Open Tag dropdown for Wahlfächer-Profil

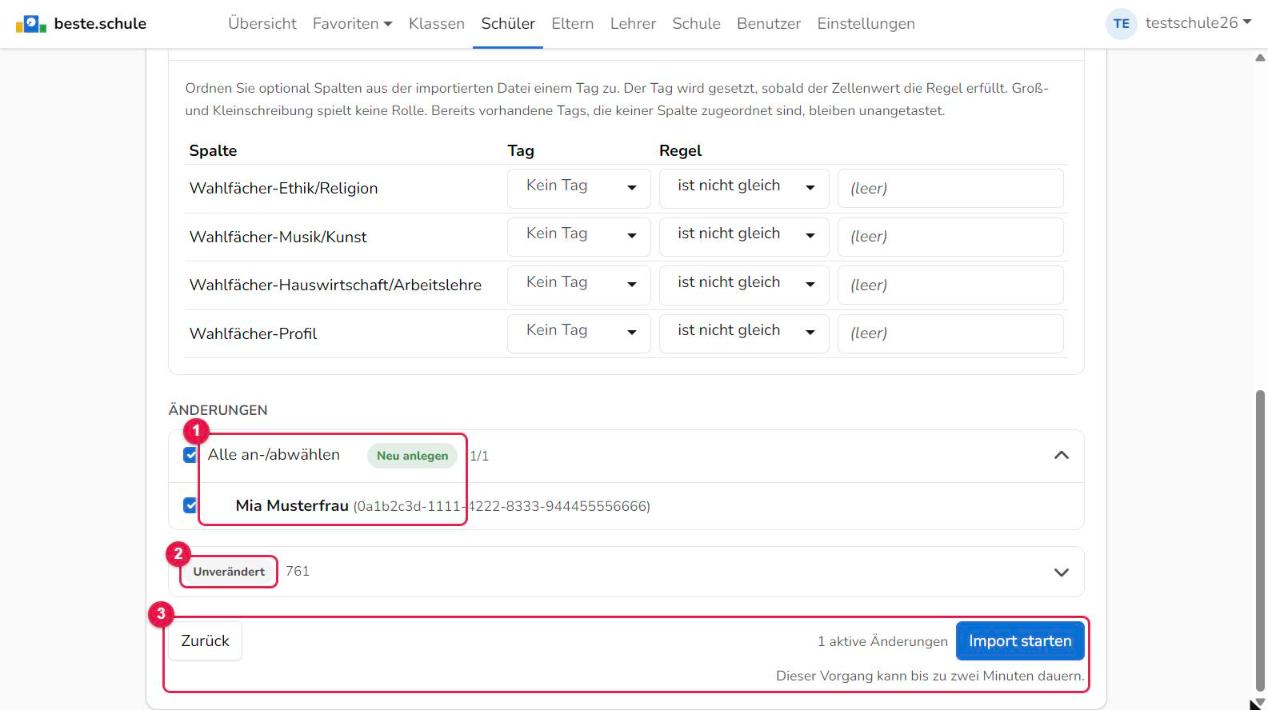579,334
